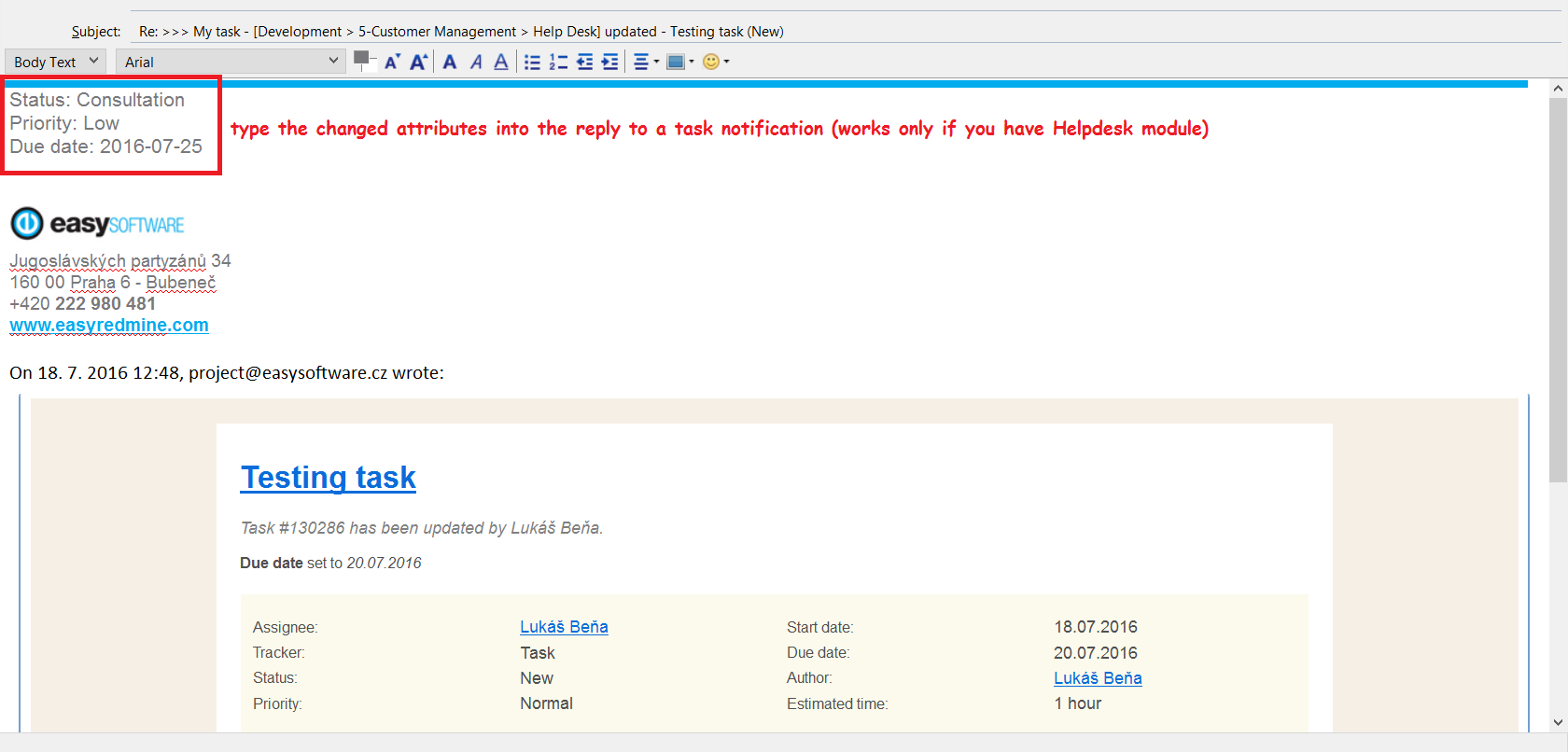Viewport: 1568px width, 752px height.
Task: Click the address line '160 00 Praha 6 - Bubeneč'
Action: point(113,282)
